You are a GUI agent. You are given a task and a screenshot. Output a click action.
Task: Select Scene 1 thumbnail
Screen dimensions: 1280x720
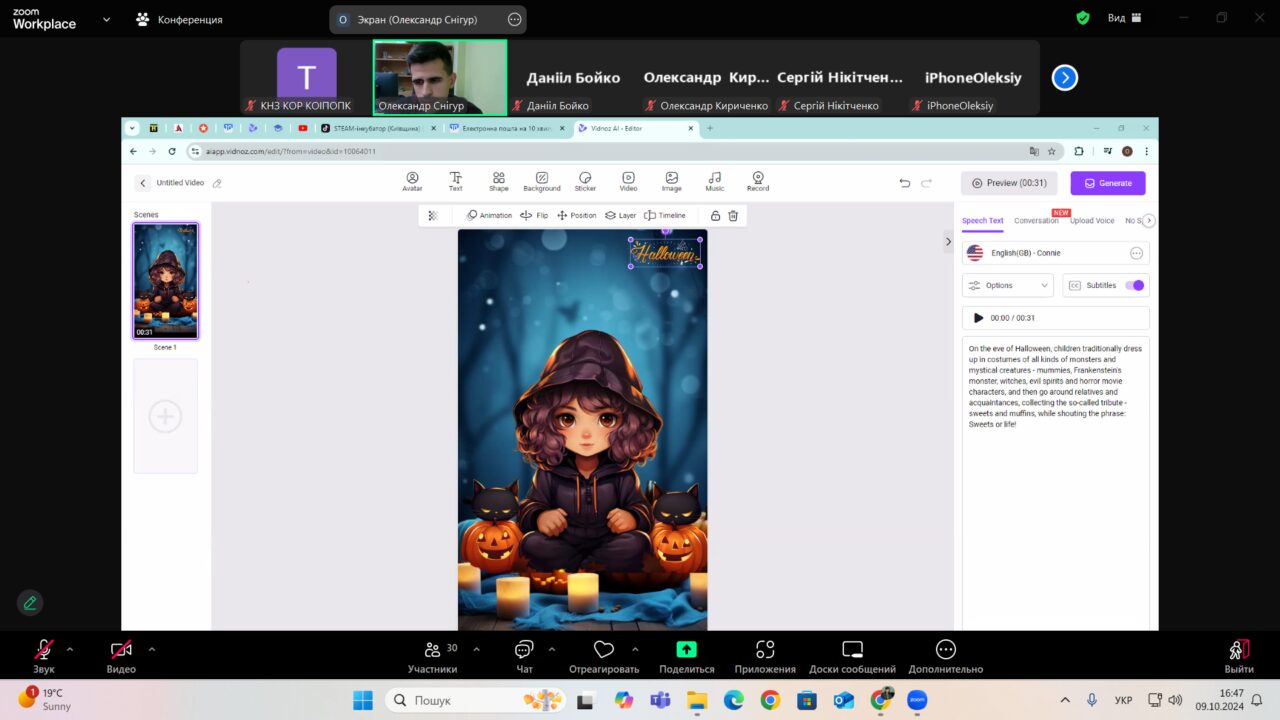point(165,281)
